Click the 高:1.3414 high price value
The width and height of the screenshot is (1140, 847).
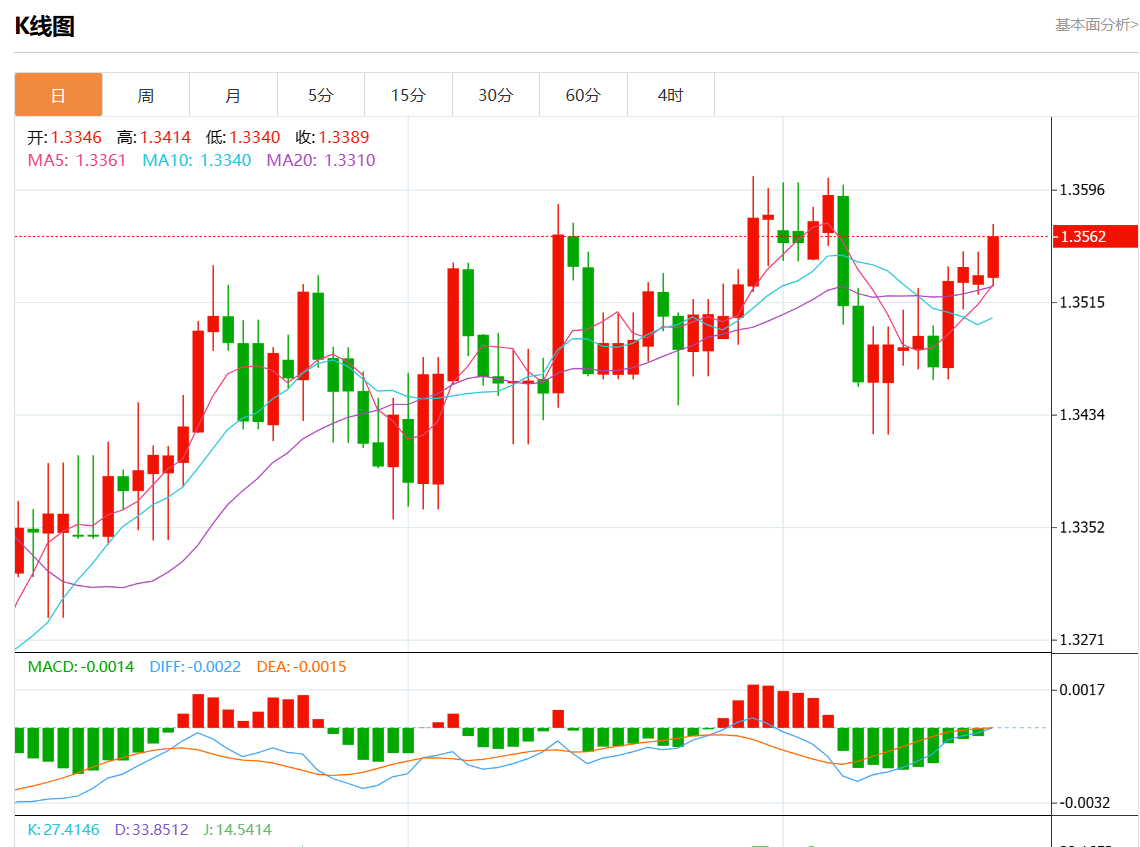154,137
